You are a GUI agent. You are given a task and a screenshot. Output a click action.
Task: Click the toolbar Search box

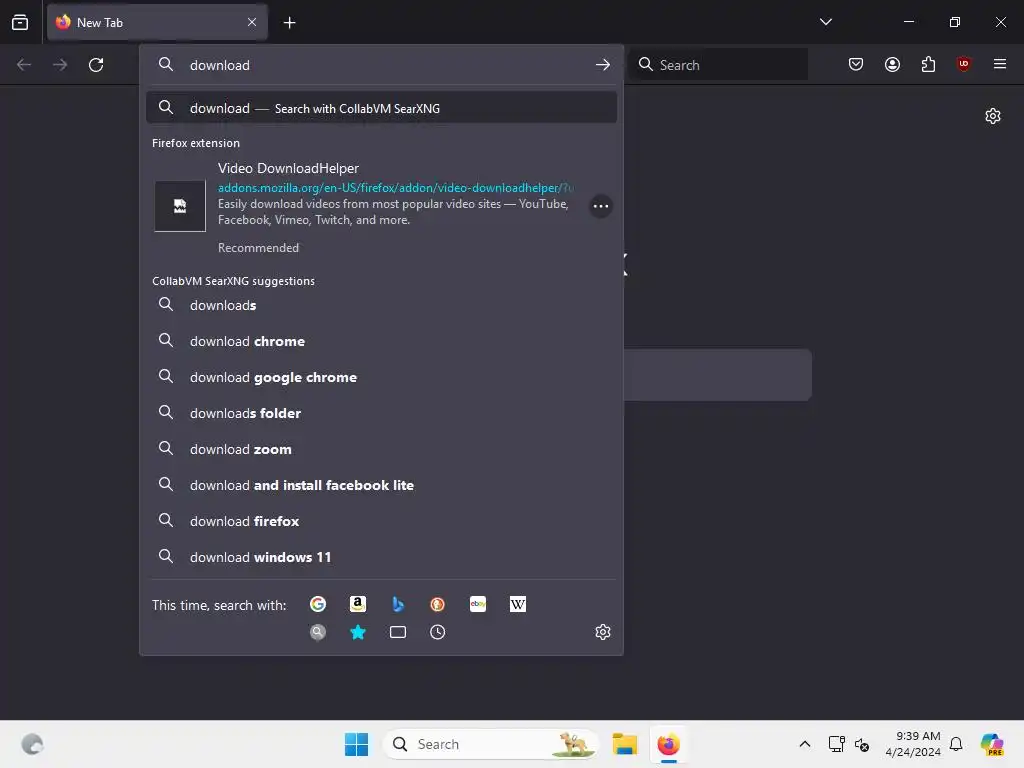[x=718, y=65]
